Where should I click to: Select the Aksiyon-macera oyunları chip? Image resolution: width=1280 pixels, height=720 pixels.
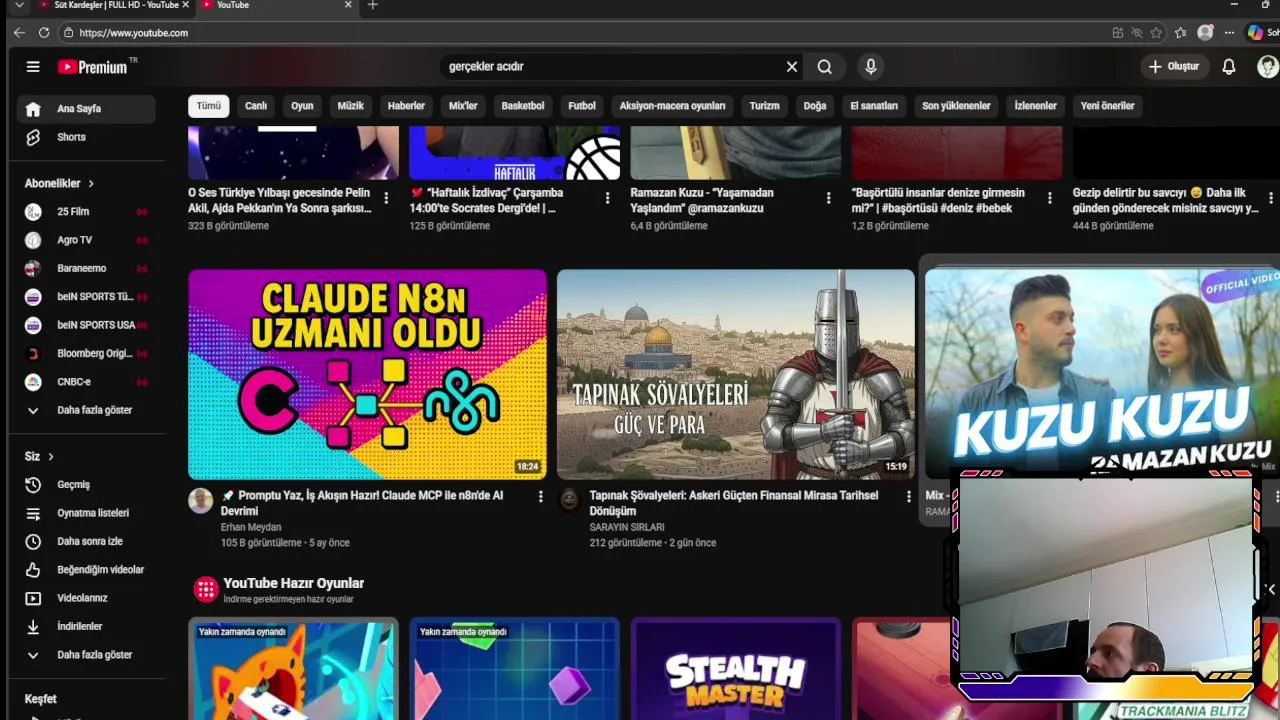point(672,106)
